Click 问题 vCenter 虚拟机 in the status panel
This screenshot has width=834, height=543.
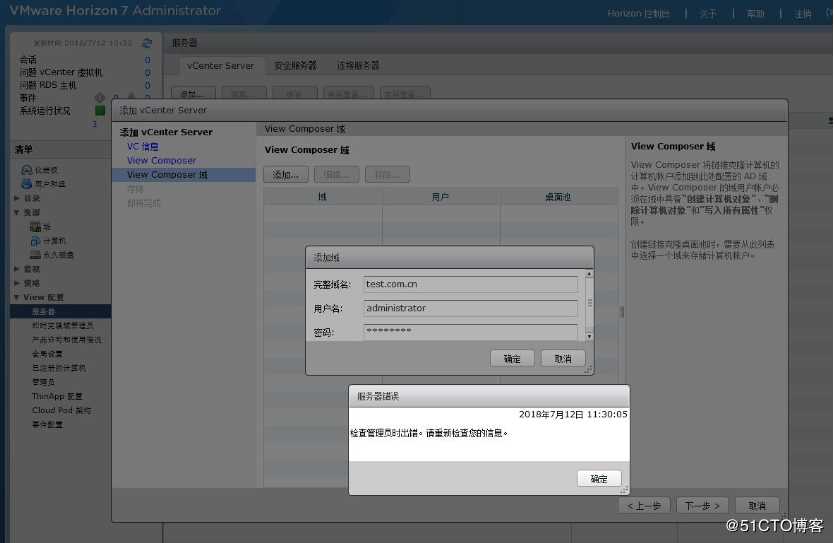tap(61, 72)
